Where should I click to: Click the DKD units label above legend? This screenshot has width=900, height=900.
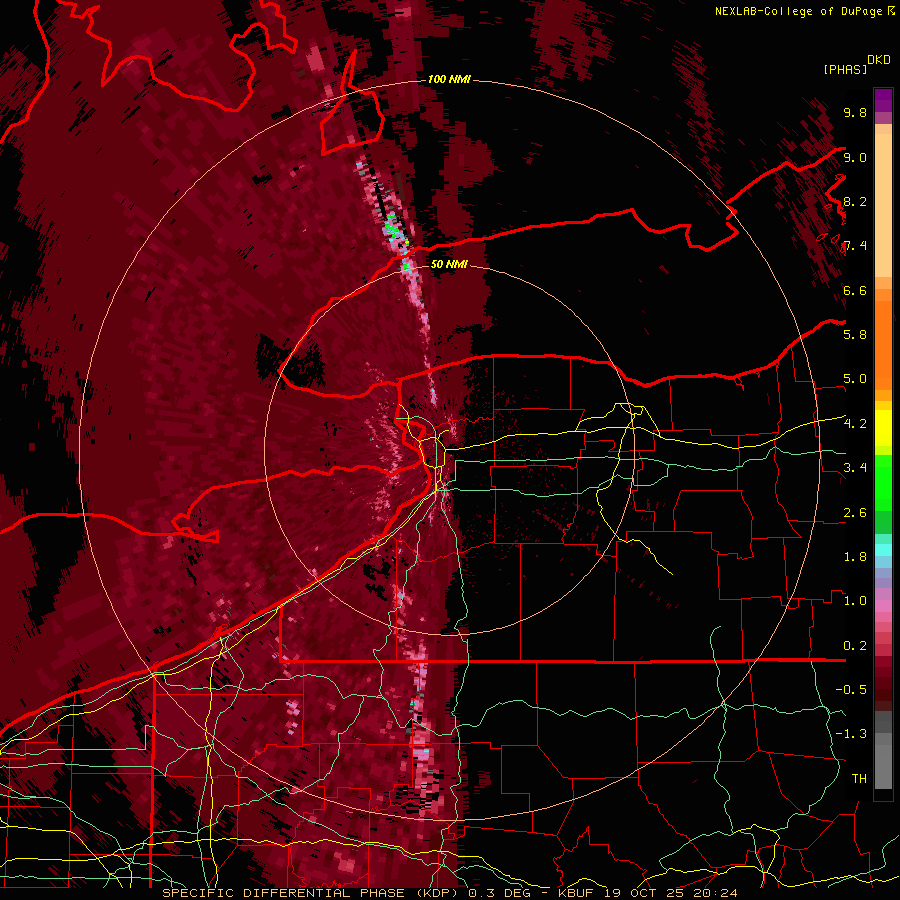pos(879,60)
